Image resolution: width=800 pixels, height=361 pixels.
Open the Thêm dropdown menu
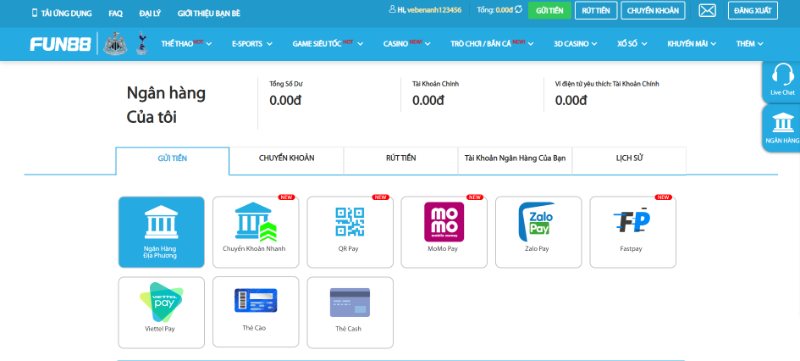749,44
